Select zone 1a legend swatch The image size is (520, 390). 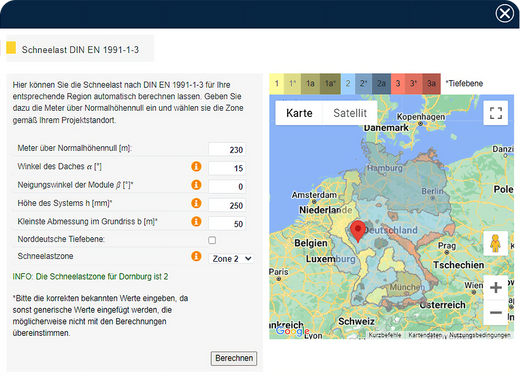point(310,83)
